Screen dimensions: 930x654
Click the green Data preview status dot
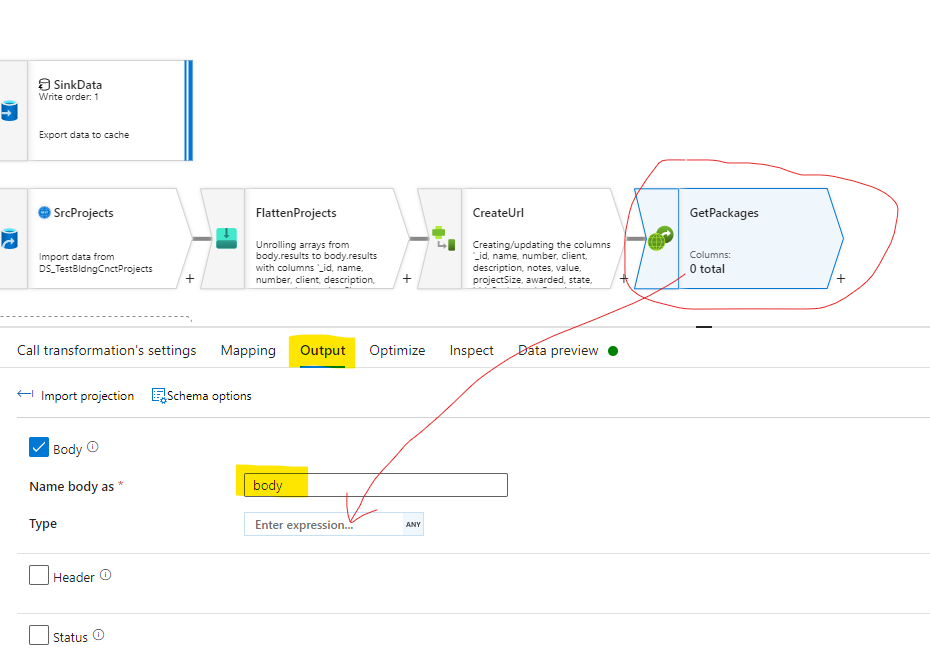click(x=613, y=351)
